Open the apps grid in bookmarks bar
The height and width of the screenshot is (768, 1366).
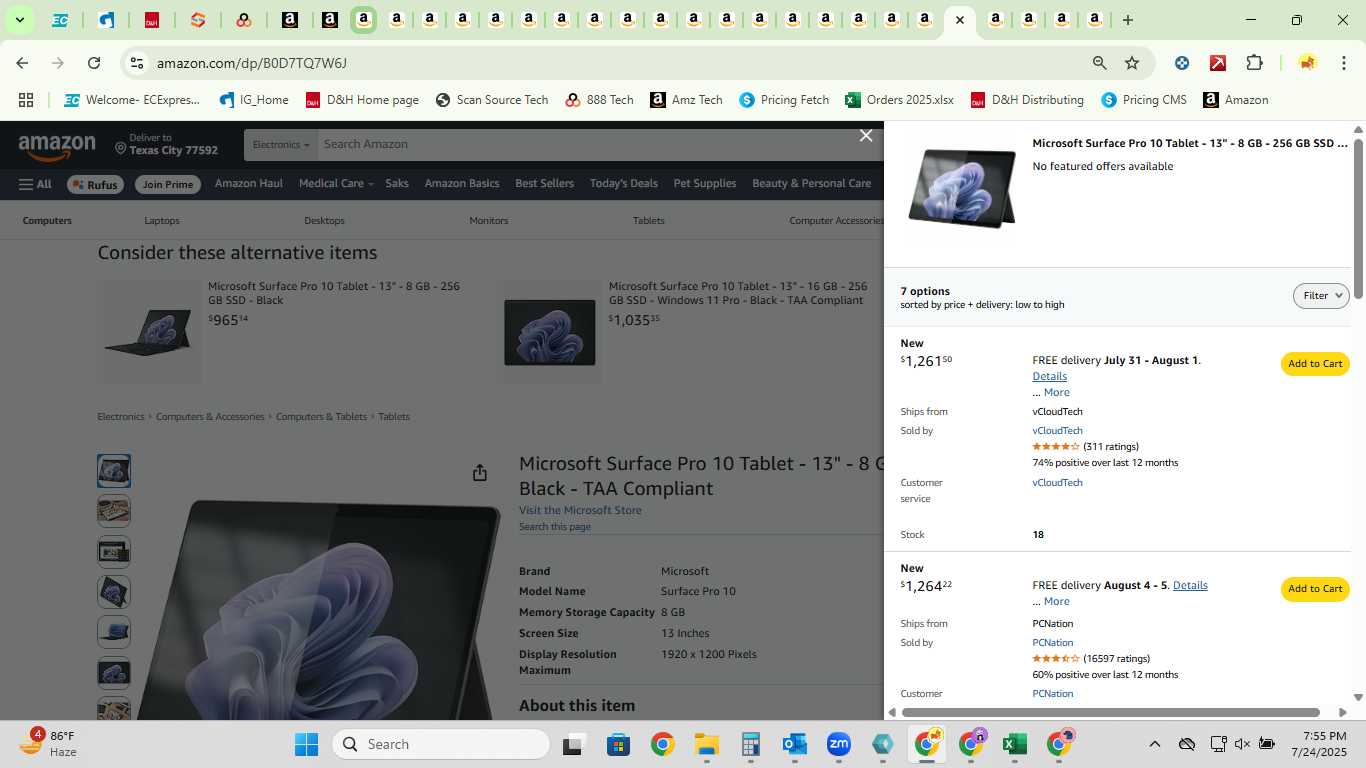click(26, 100)
